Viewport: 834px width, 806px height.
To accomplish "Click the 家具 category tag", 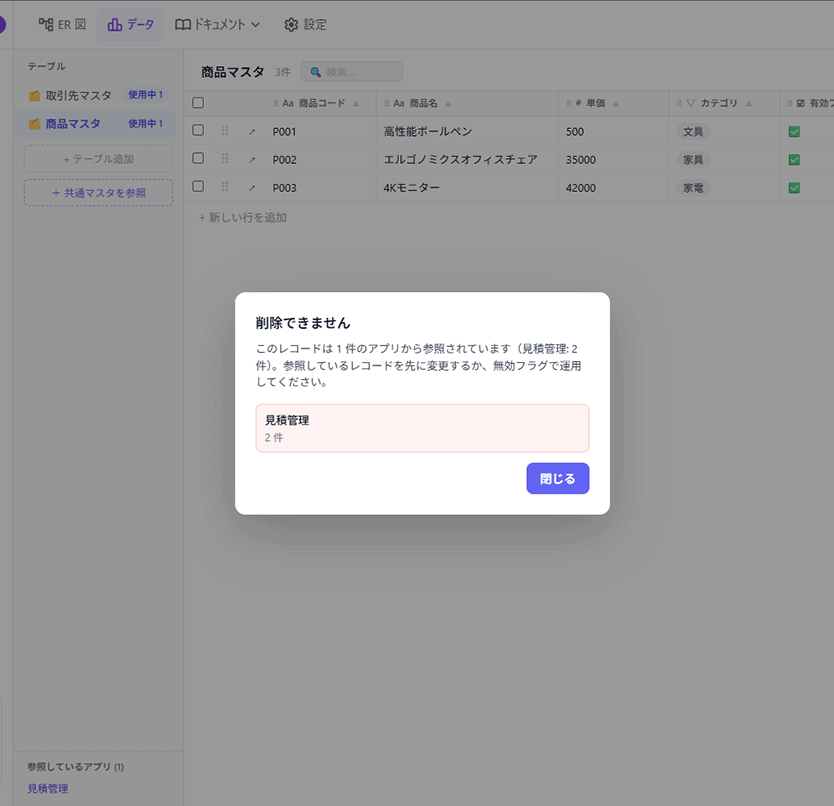I will 693,160.
